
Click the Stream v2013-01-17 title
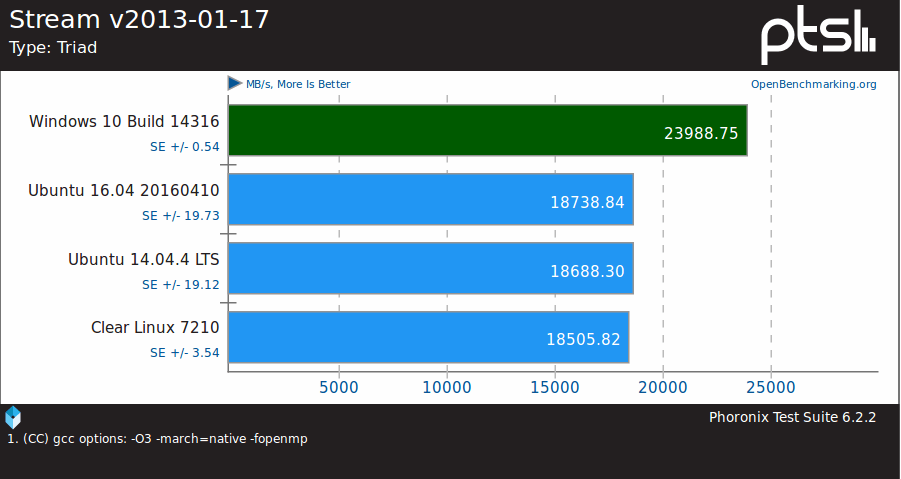tap(139, 20)
